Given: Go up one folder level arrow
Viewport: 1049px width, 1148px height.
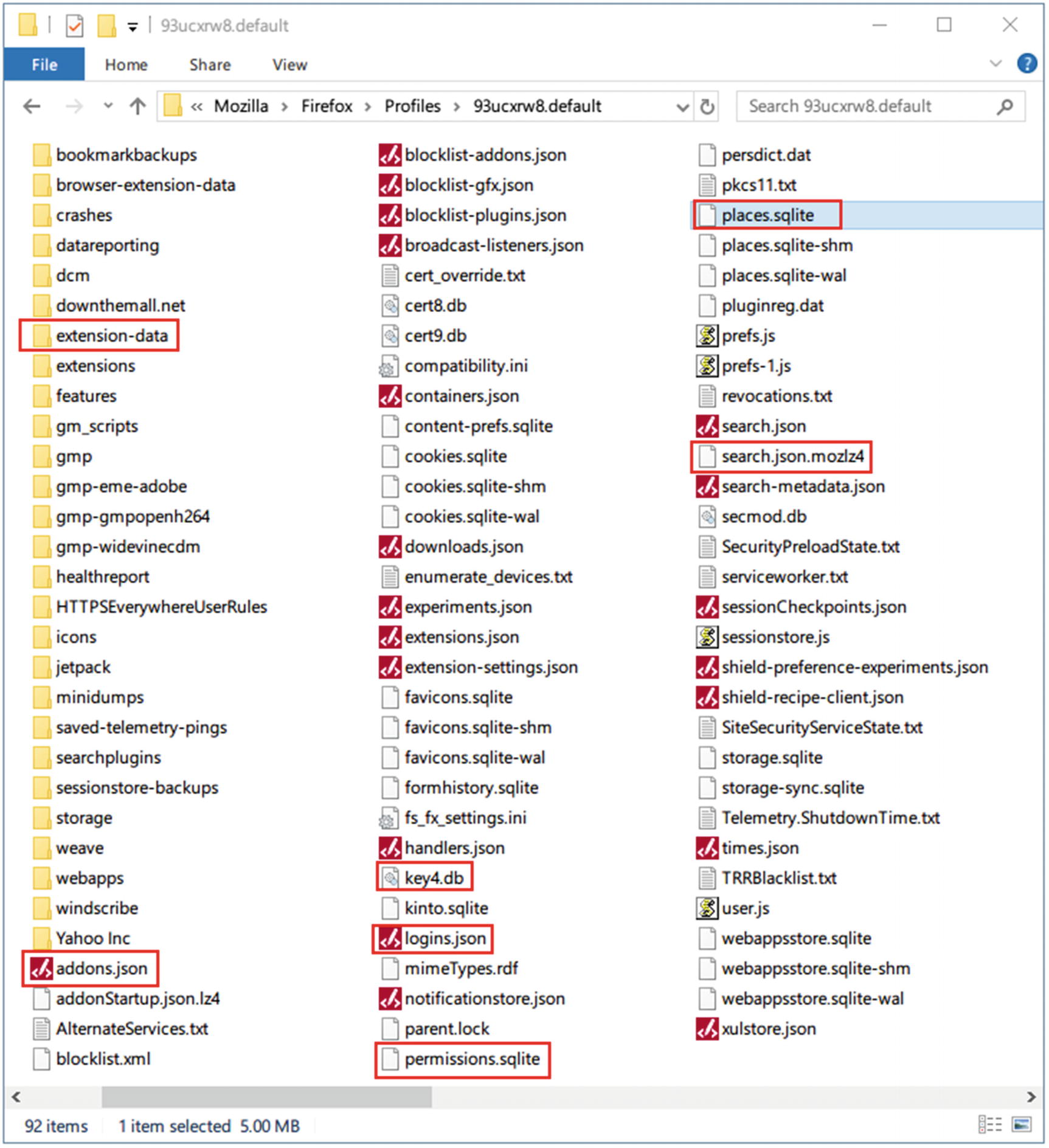Looking at the screenshot, I should pos(138,106).
